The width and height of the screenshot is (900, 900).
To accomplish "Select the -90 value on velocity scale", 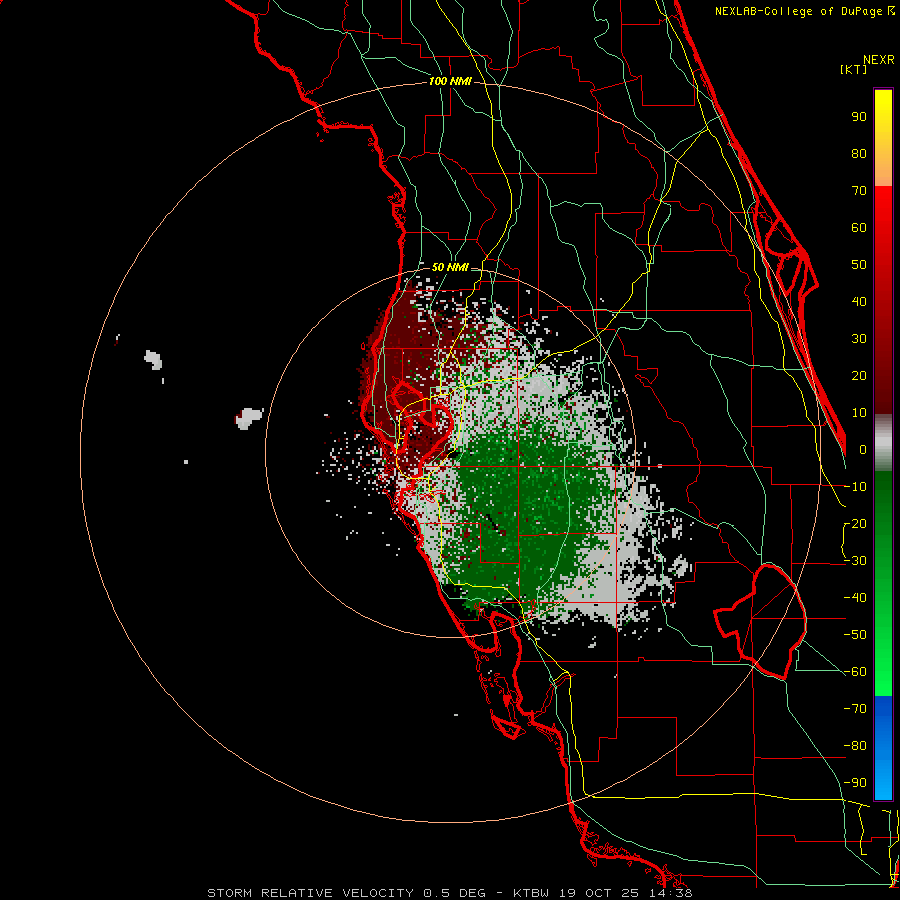I will pyautogui.click(x=855, y=783).
